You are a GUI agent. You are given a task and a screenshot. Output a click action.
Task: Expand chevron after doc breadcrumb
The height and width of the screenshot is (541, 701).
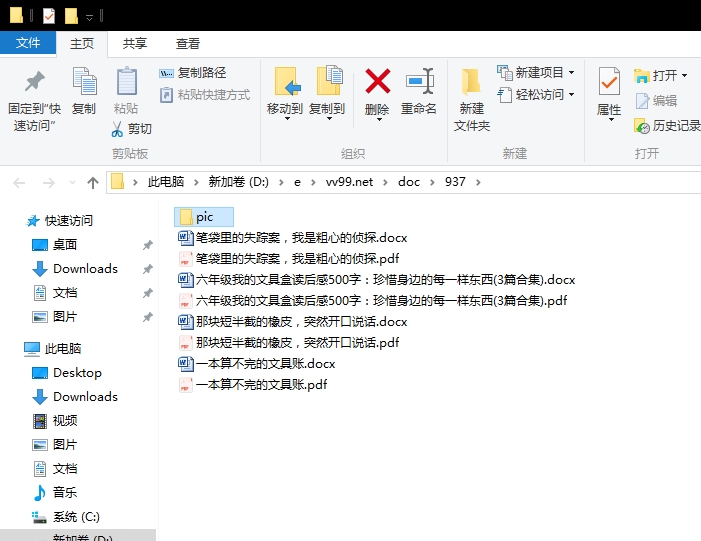(x=432, y=182)
